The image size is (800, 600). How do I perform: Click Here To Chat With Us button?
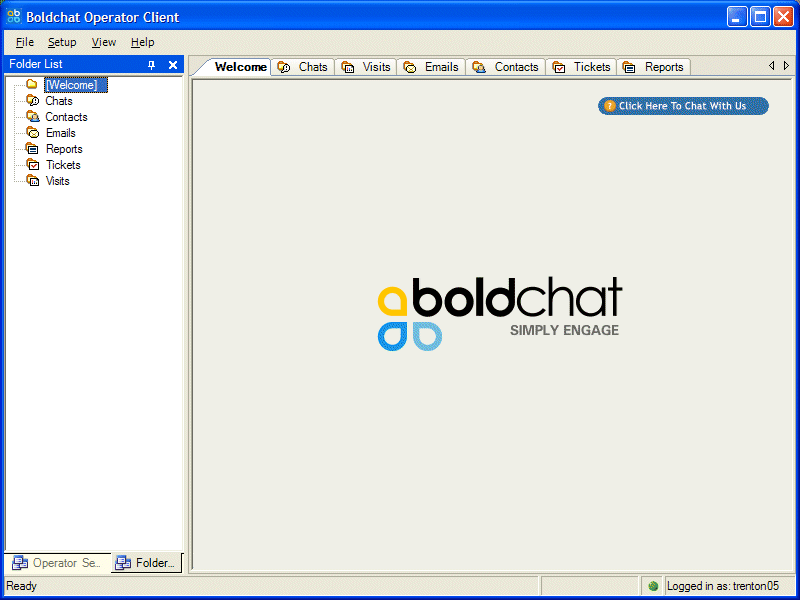tap(683, 106)
